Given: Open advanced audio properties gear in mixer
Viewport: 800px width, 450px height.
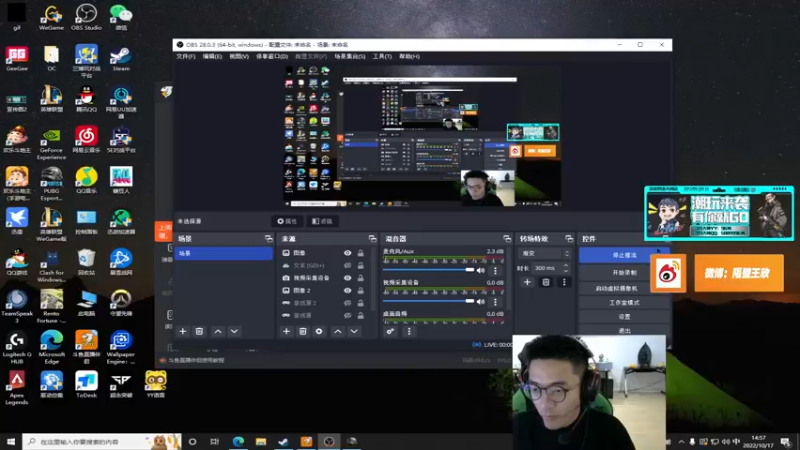Looking at the screenshot, I should [x=390, y=332].
